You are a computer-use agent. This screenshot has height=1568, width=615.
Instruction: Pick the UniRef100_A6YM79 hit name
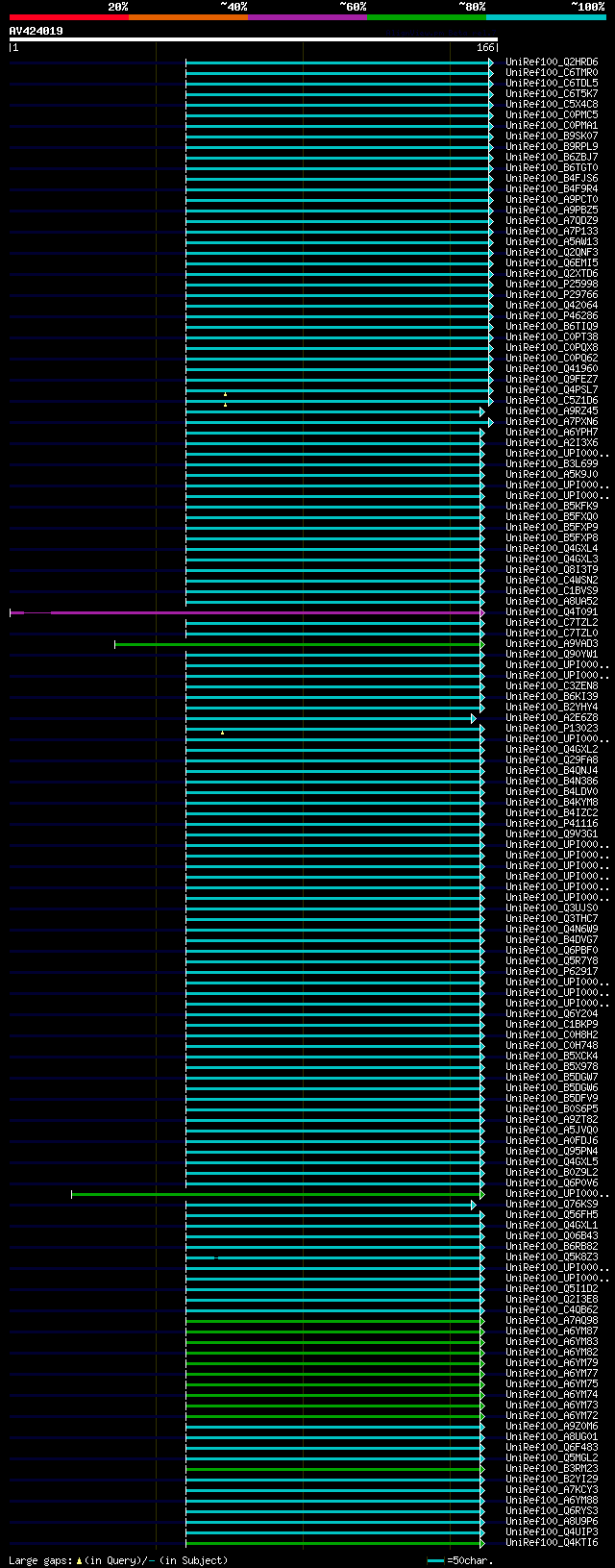pos(552,1363)
